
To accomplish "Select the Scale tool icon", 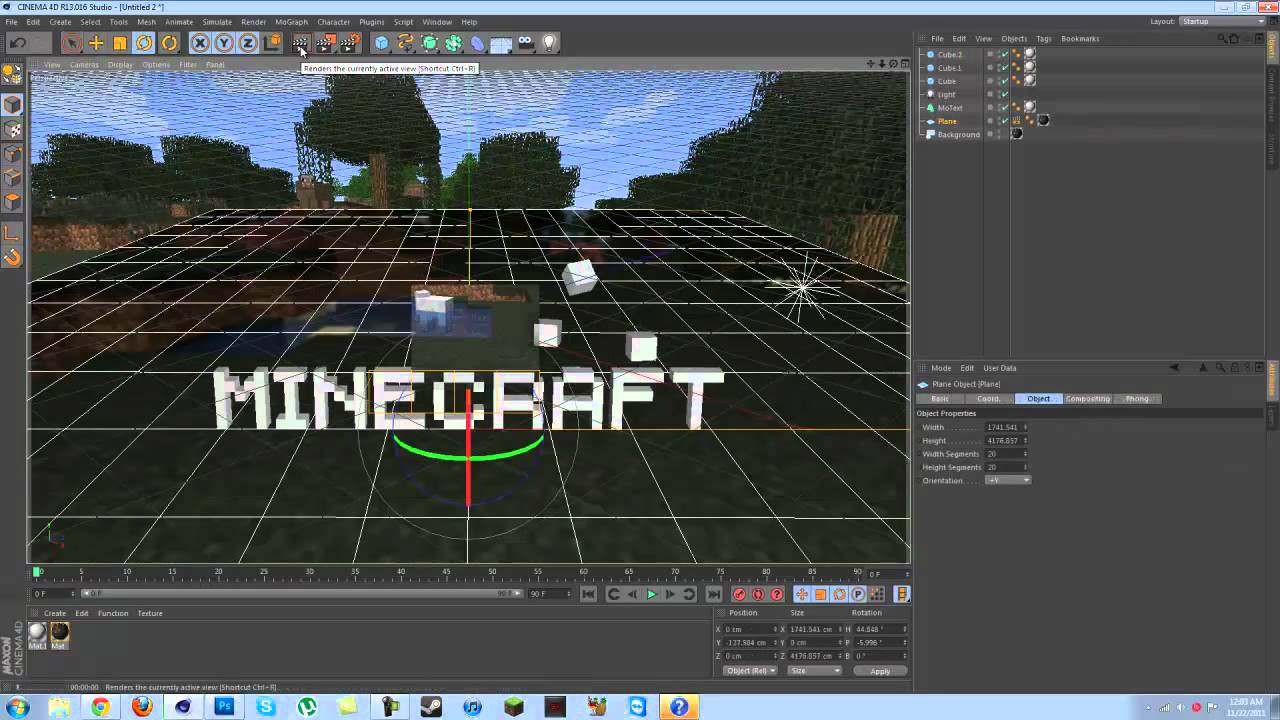I will tap(120, 43).
